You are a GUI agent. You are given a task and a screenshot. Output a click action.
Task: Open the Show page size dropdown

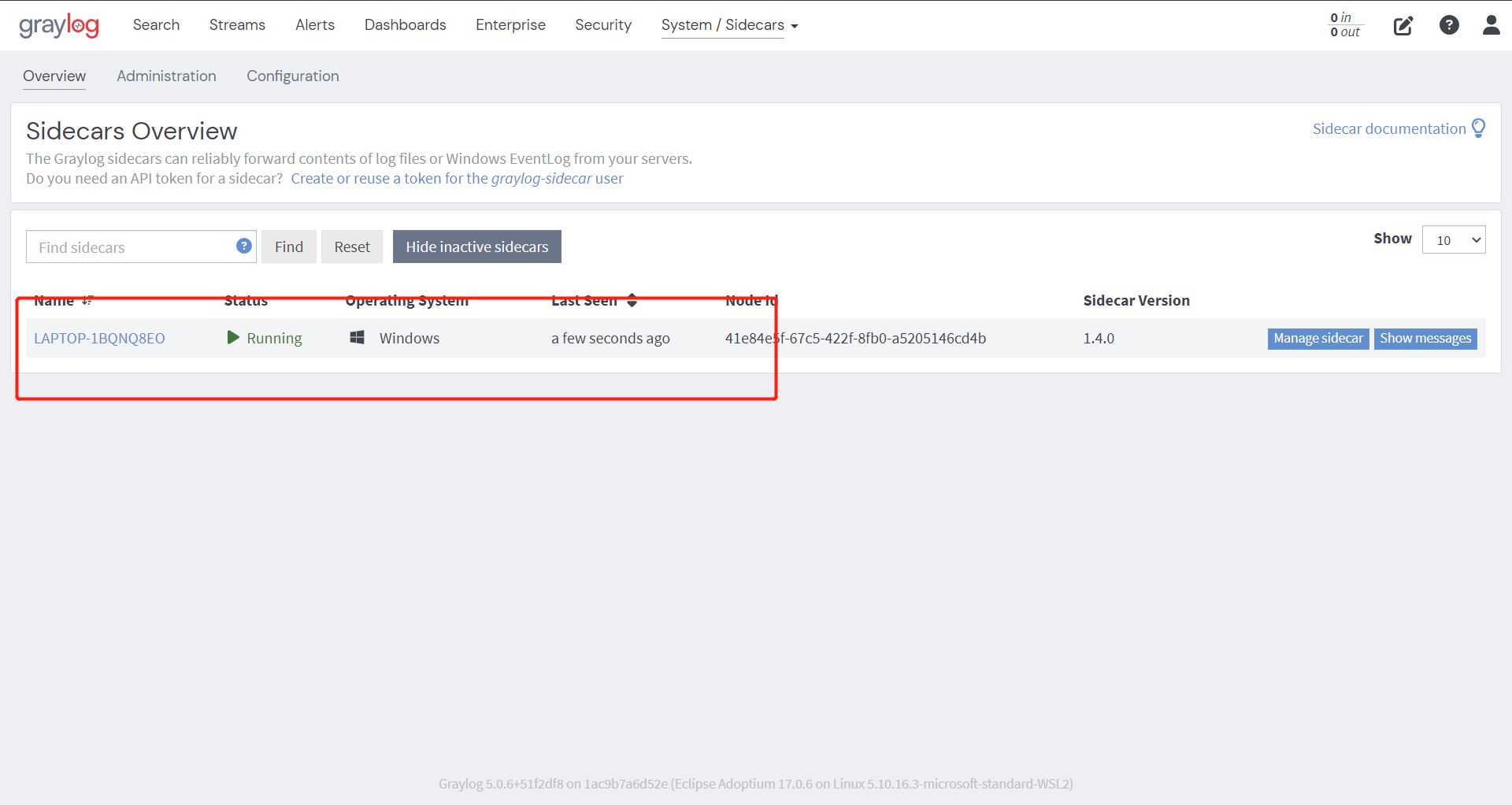tap(1454, 239)
